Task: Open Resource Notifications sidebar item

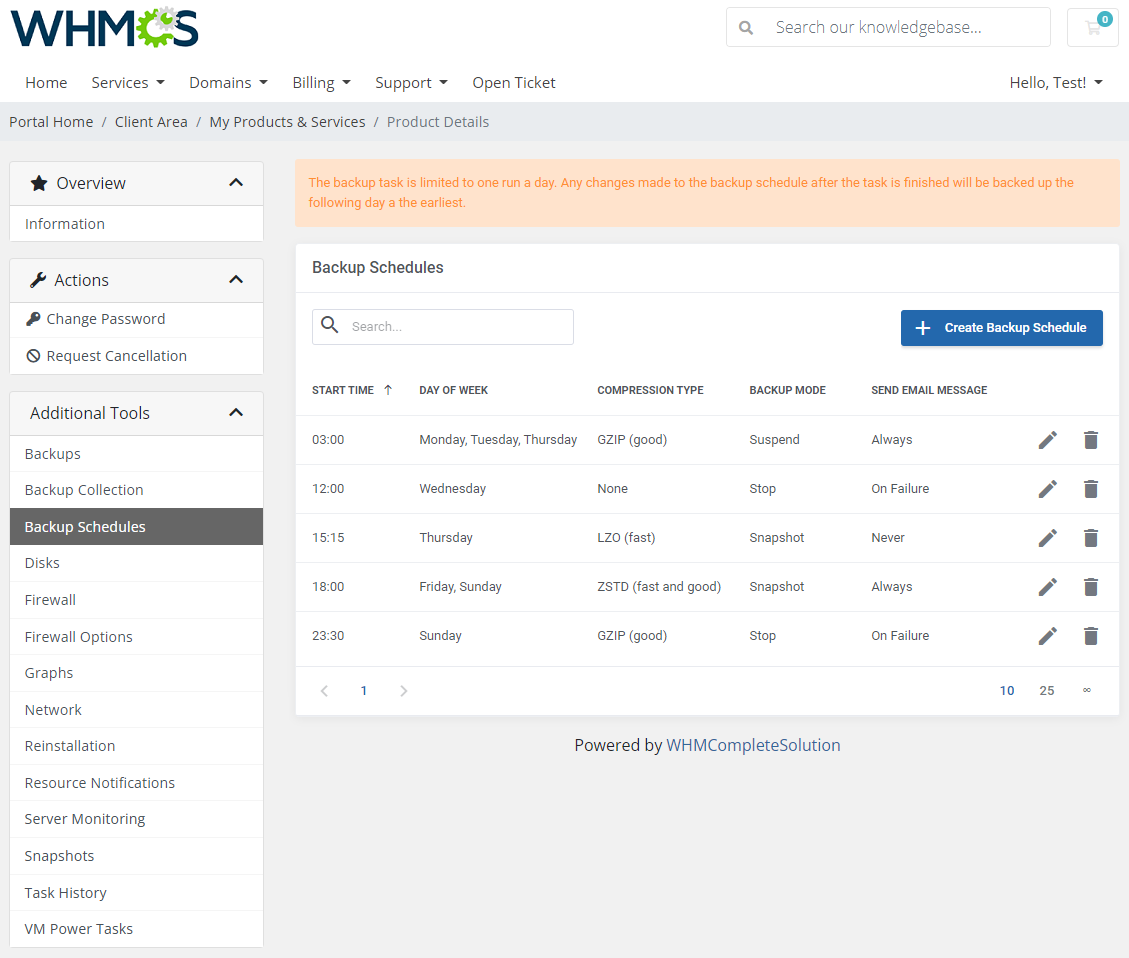Action: point(137,783)
